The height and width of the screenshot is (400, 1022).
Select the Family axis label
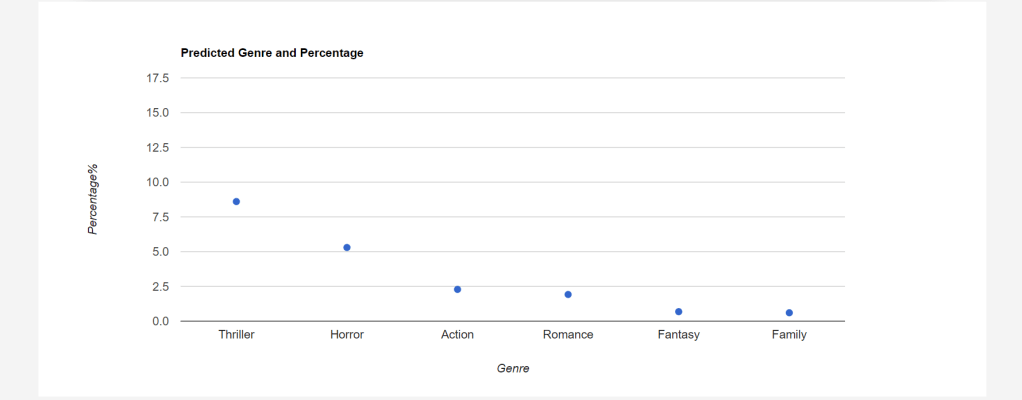(789, 335)
